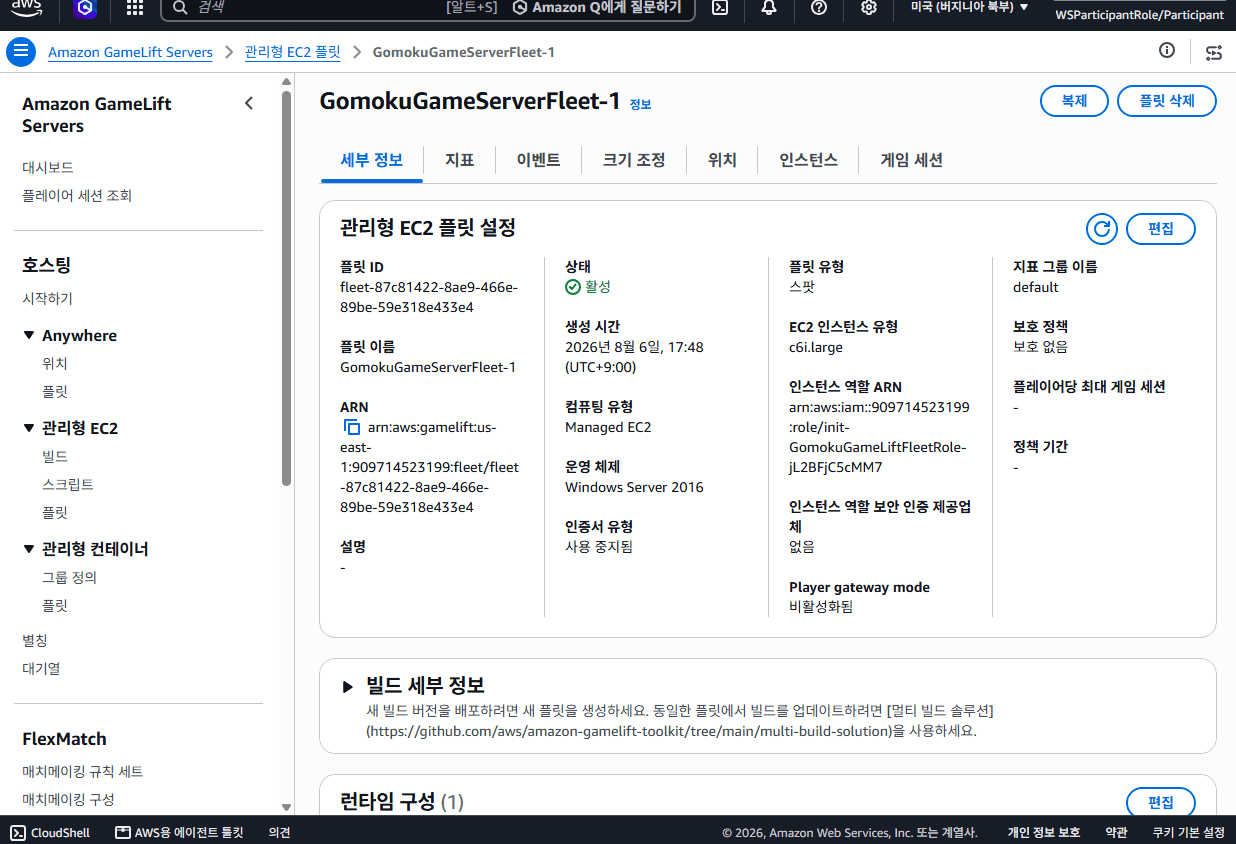Open page preferences icon beside info icon
This screenshot has width=1236, height=844.
pos(1214,52)
